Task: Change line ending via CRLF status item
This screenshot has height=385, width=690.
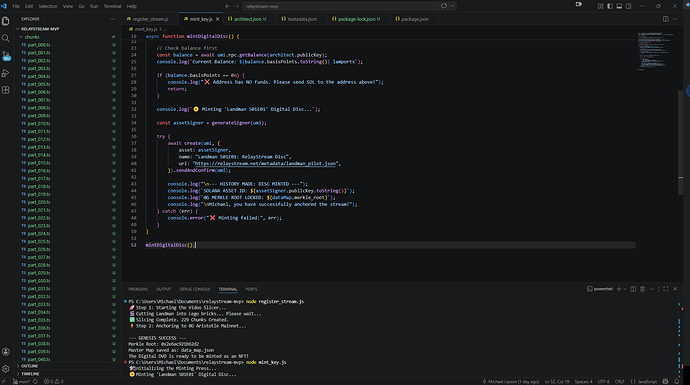Action: pos(620,381)
